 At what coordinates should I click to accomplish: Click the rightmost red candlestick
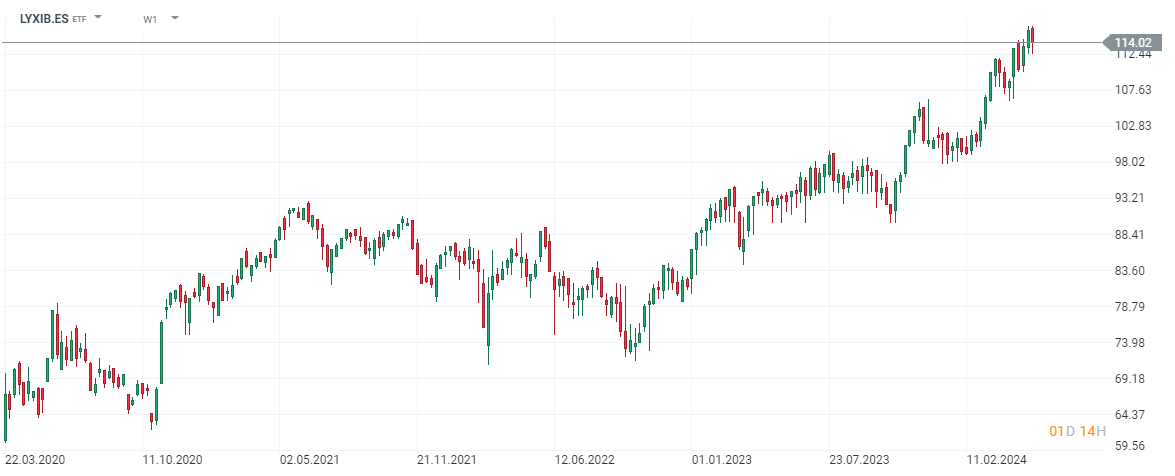tap(1032, 38)
